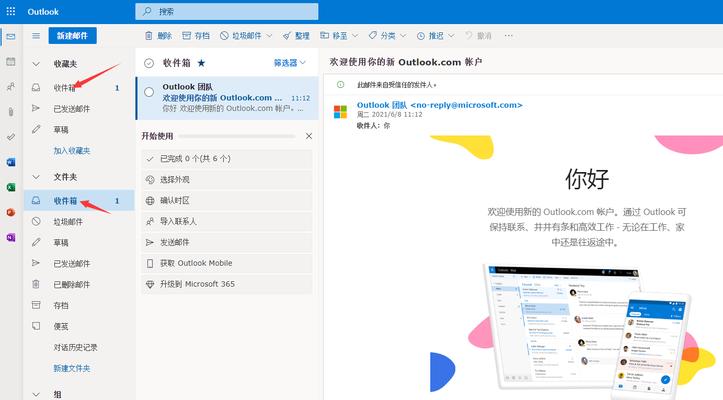Click the 开始使用 progress bar
Screen dimensions: 723x400
tap(237, 136)
